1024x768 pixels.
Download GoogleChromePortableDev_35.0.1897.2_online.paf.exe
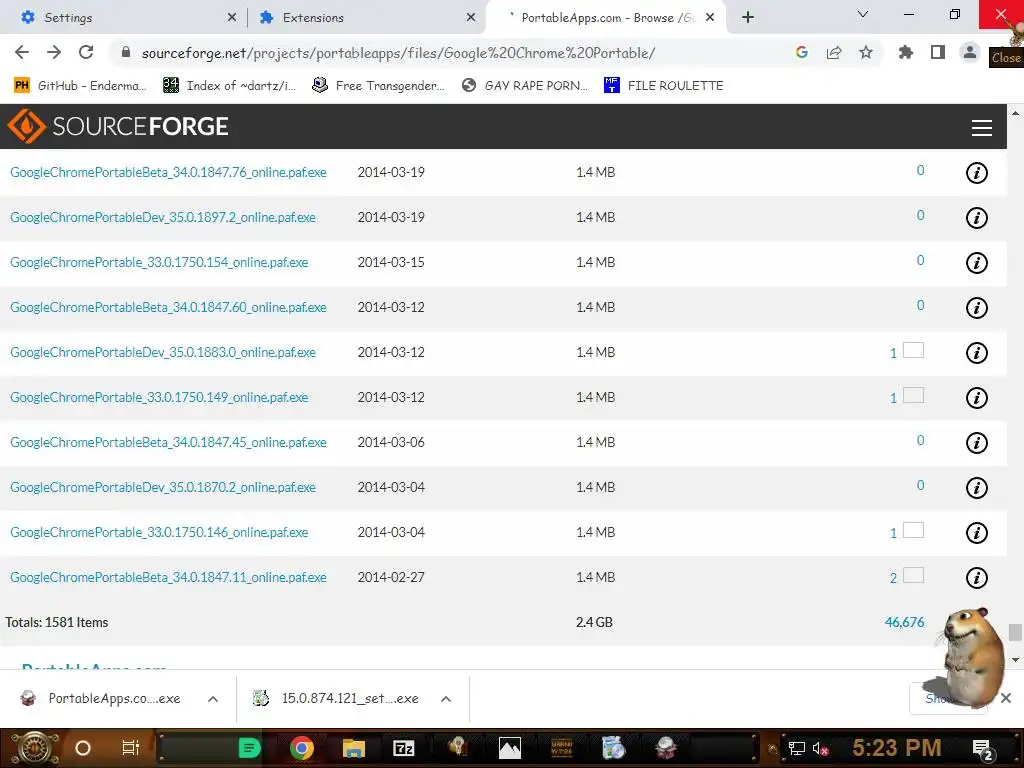[x=163, y=217]
